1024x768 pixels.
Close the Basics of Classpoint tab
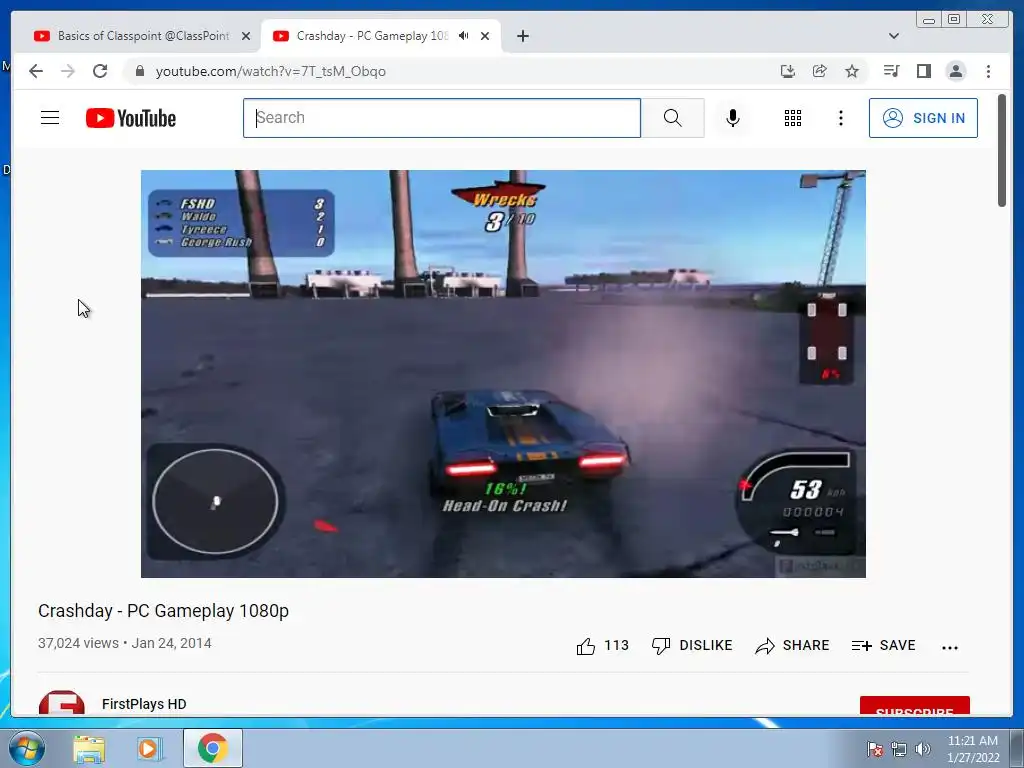pos(246,36)
